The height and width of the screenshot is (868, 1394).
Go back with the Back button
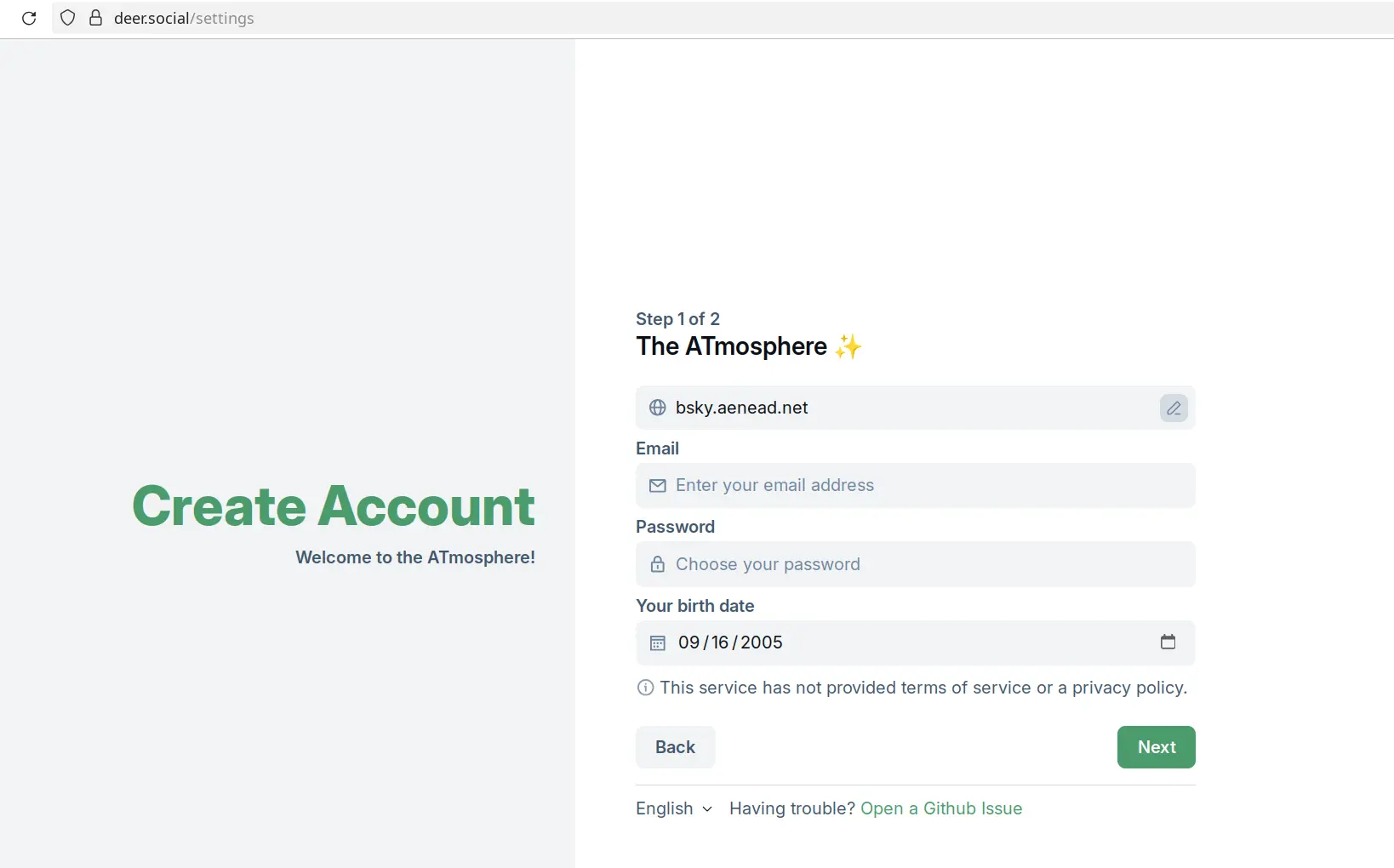[675, 747]
